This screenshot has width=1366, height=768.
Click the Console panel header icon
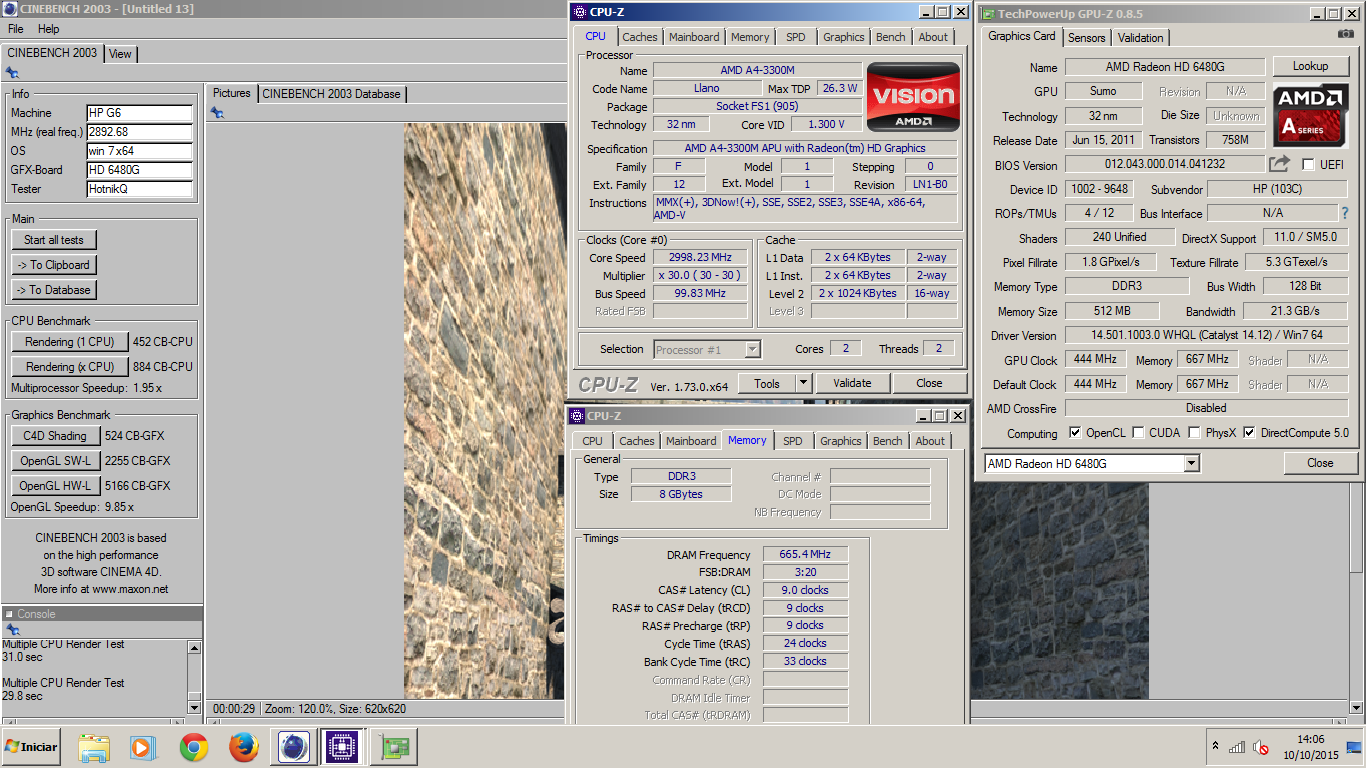pyautogui.click(x=9, y=614)
